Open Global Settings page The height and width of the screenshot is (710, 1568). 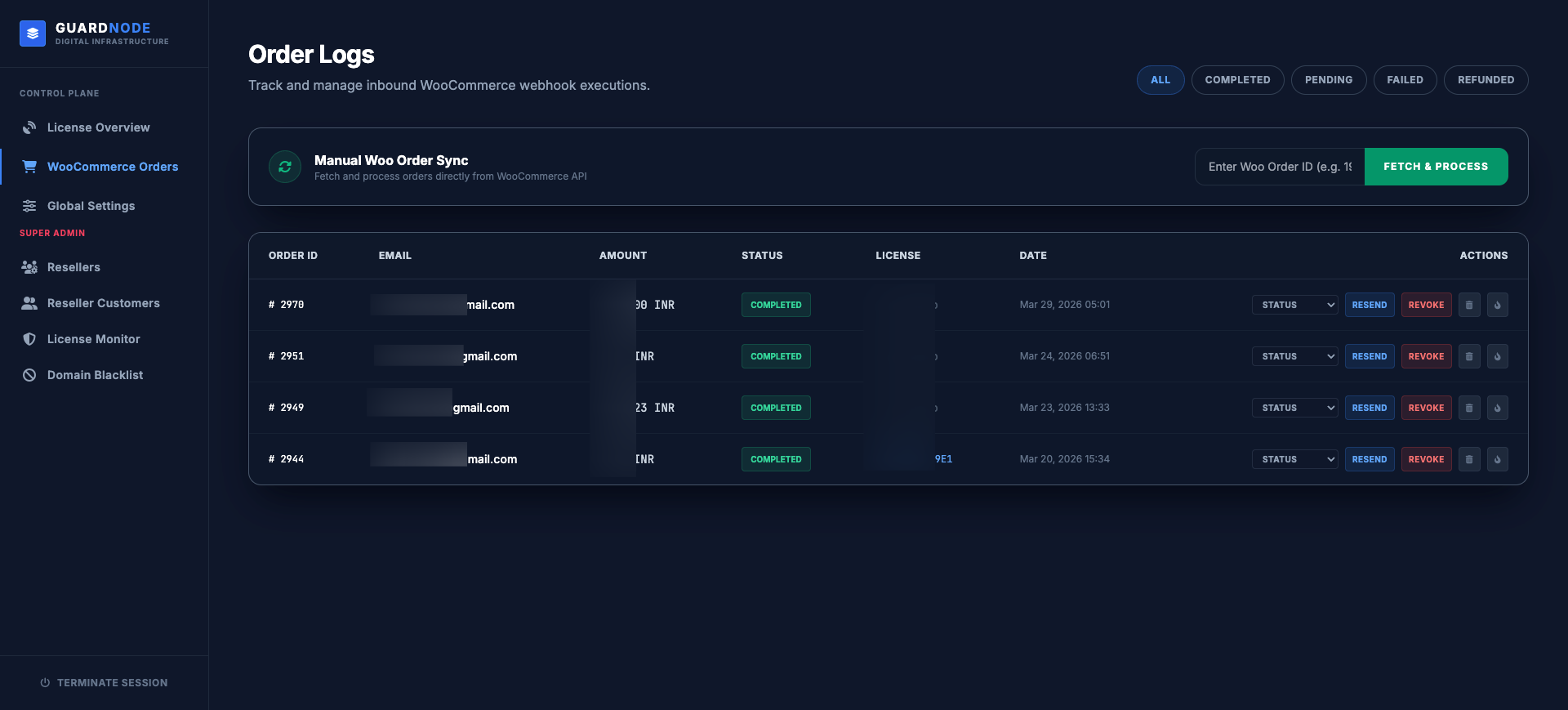tap(91, 206)
